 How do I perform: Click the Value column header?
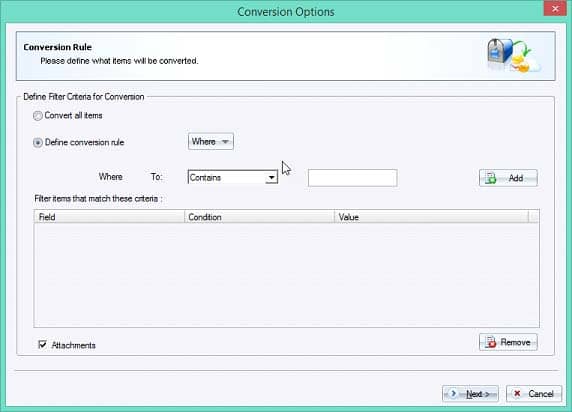tap(431, 217)
